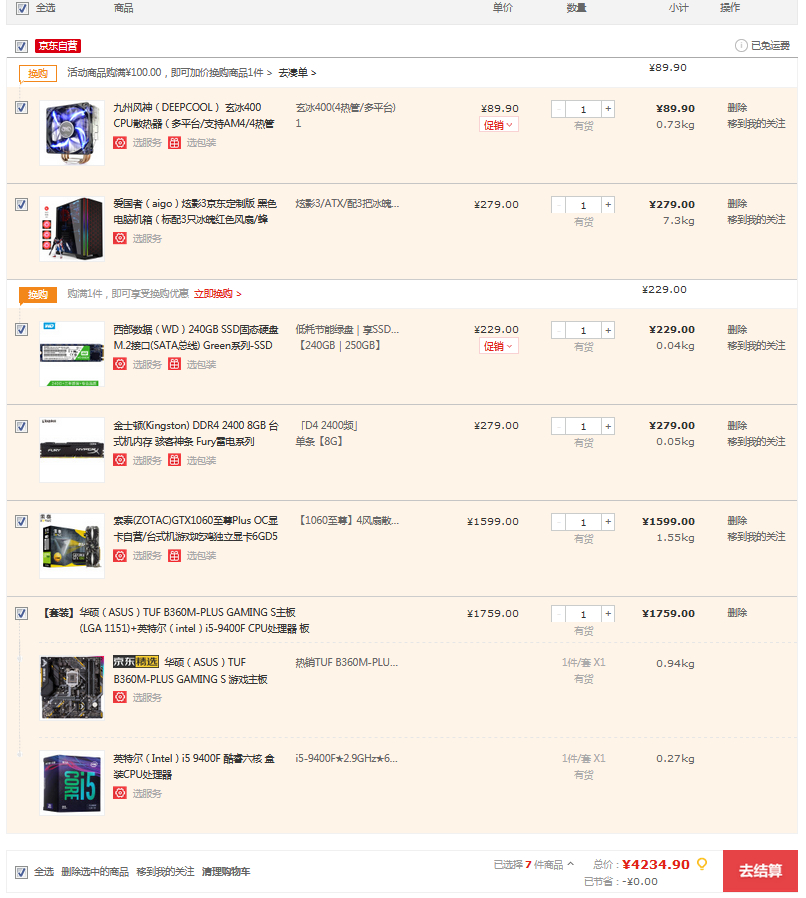806x898 pixels.
Task: Click quantity field of aigo case
Action: click(x=583, y=205)
